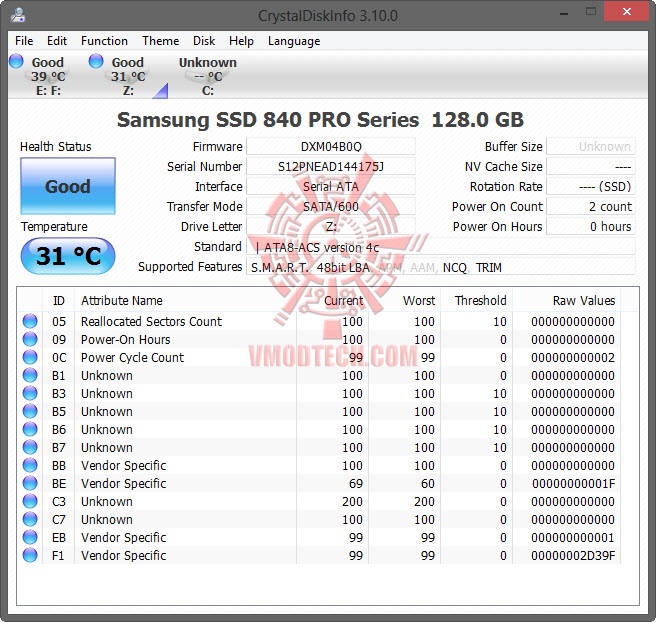Click the Current column header
This screenshot has width=656, height=622.
[332, 300]
